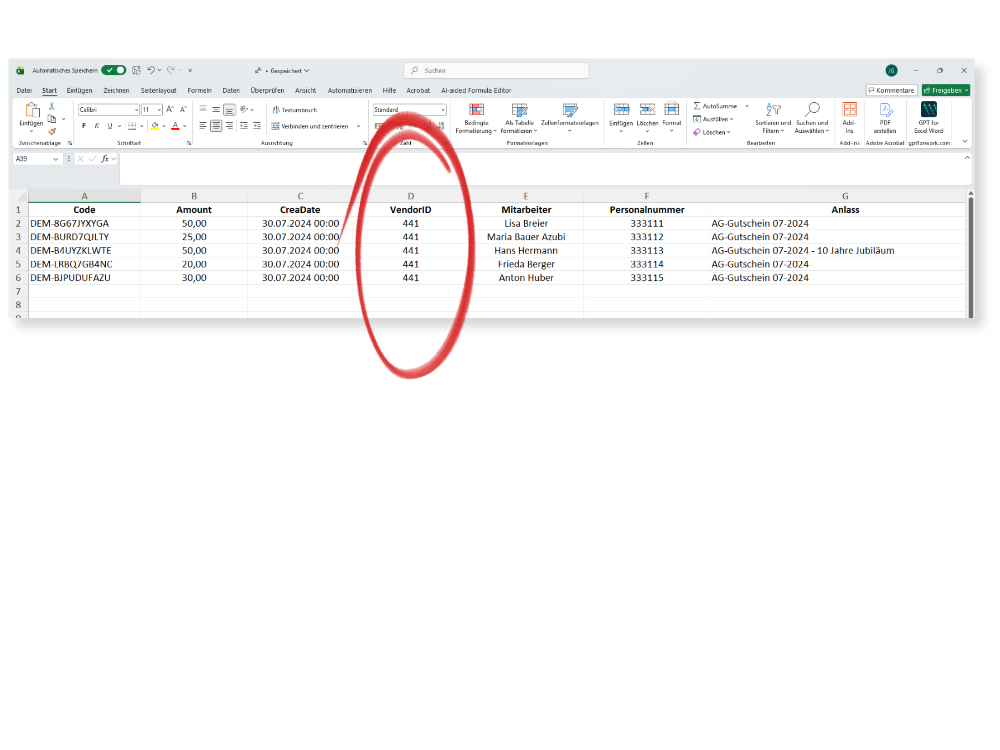Click the Kommentare button

(x=891, y=90)
